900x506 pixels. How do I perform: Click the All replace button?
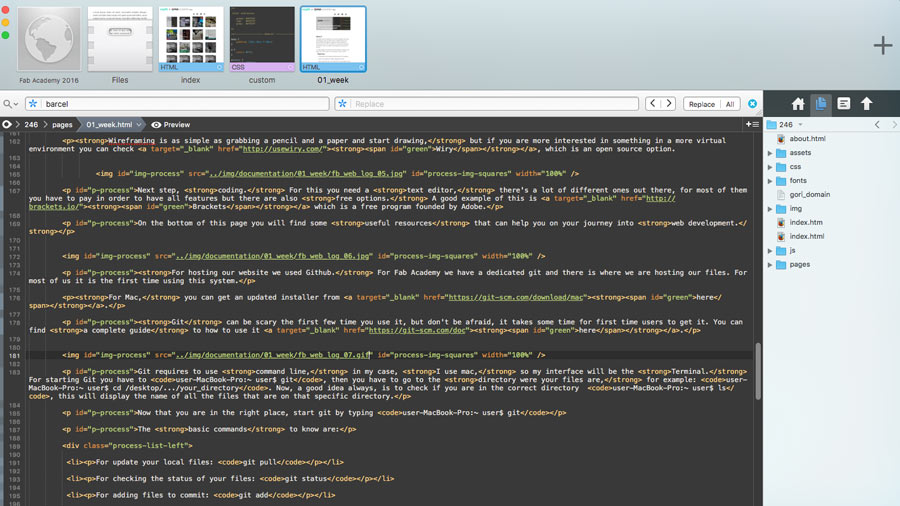point(730,104)
